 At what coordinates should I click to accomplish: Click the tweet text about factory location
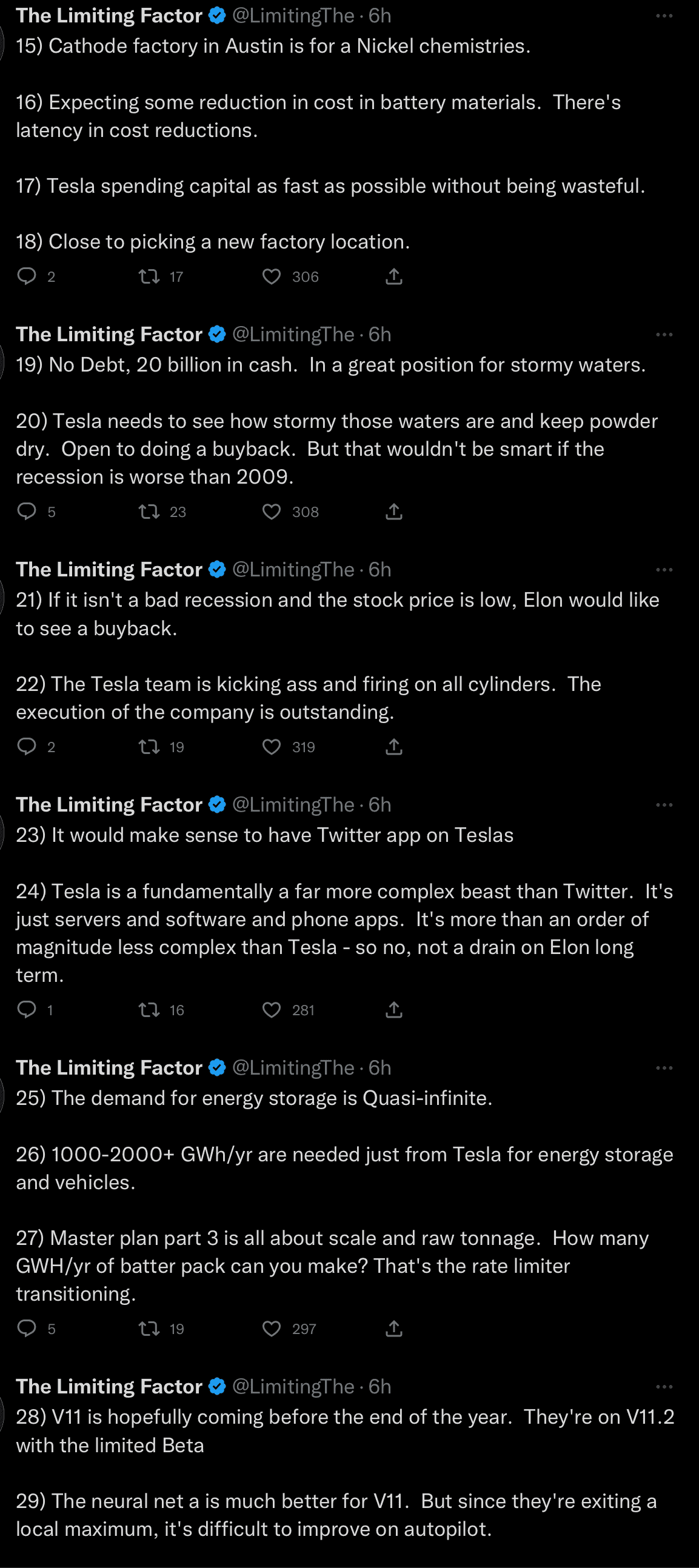(x=213, y=242)
